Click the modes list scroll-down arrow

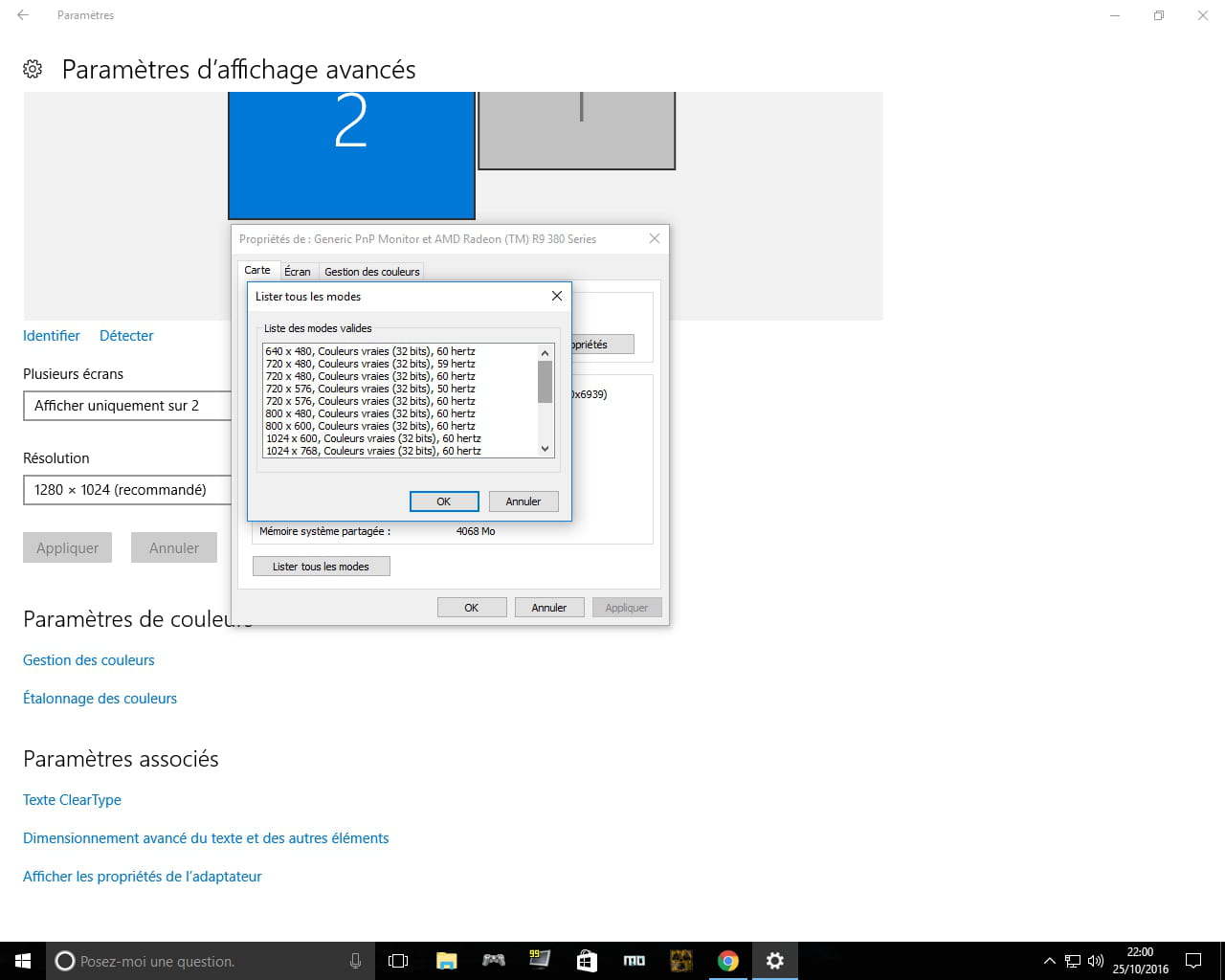tap(546, 449)
